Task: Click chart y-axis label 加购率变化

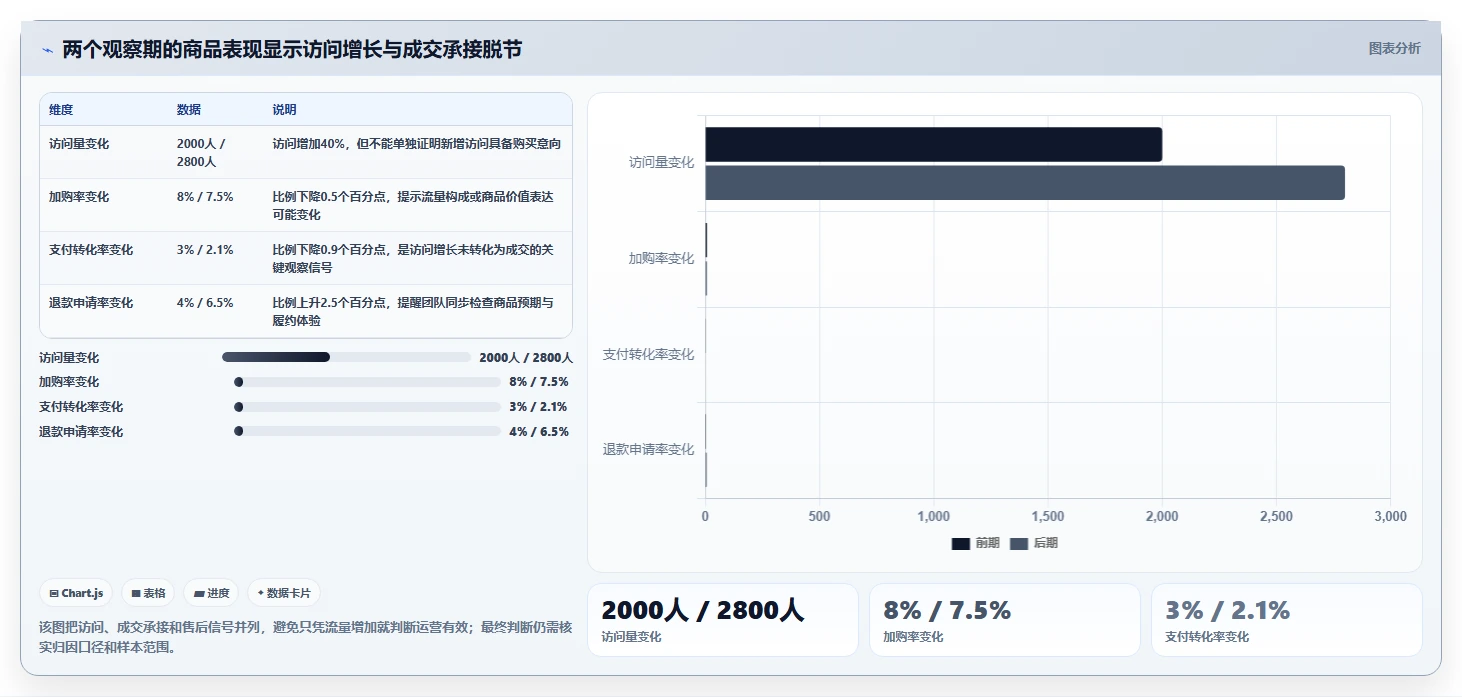Action: point(661,258)
